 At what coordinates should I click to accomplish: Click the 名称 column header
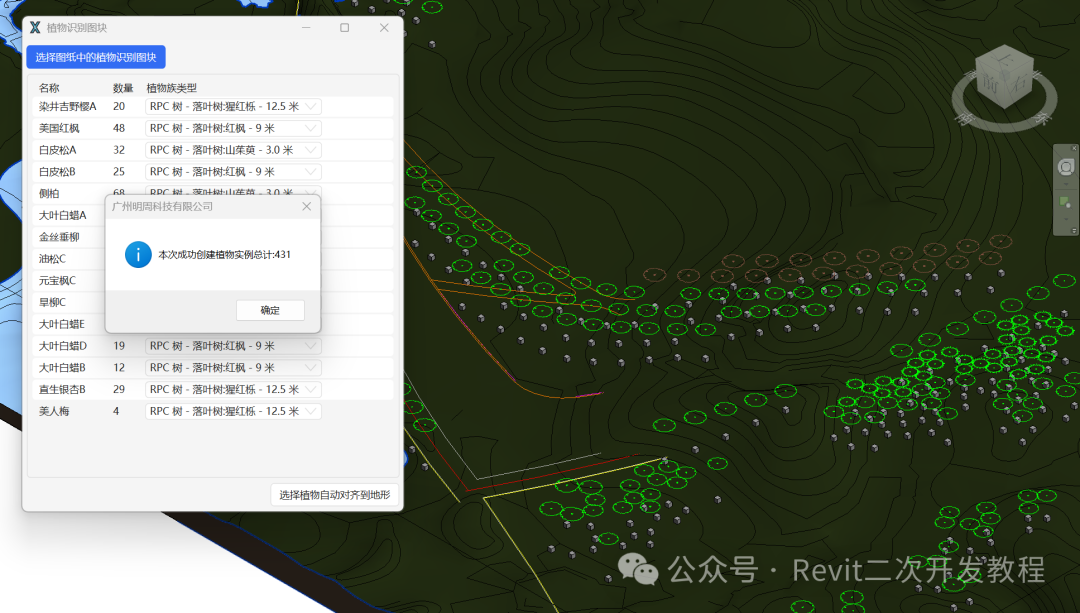(49, 87)
